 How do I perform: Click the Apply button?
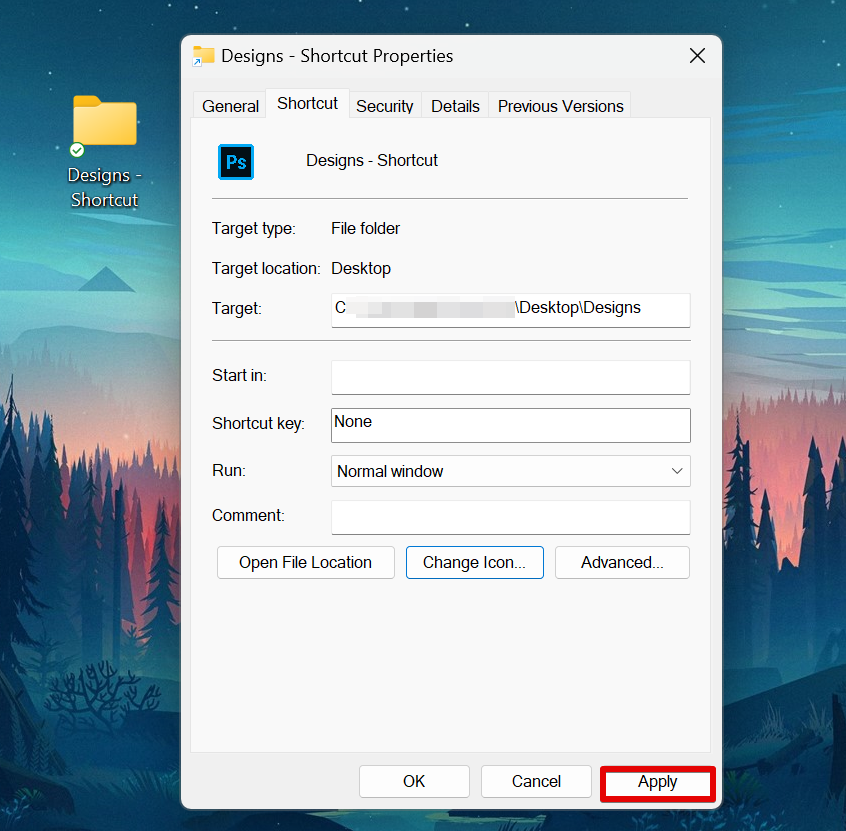pyautogui.click(x=657, y=783)
